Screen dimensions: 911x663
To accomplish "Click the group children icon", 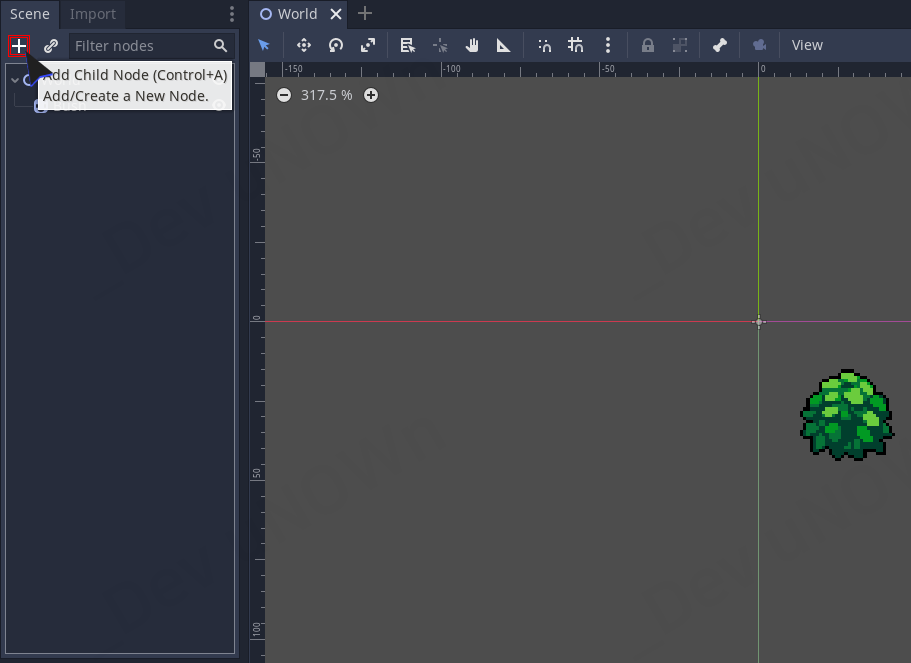I will [x=680, y=45].
